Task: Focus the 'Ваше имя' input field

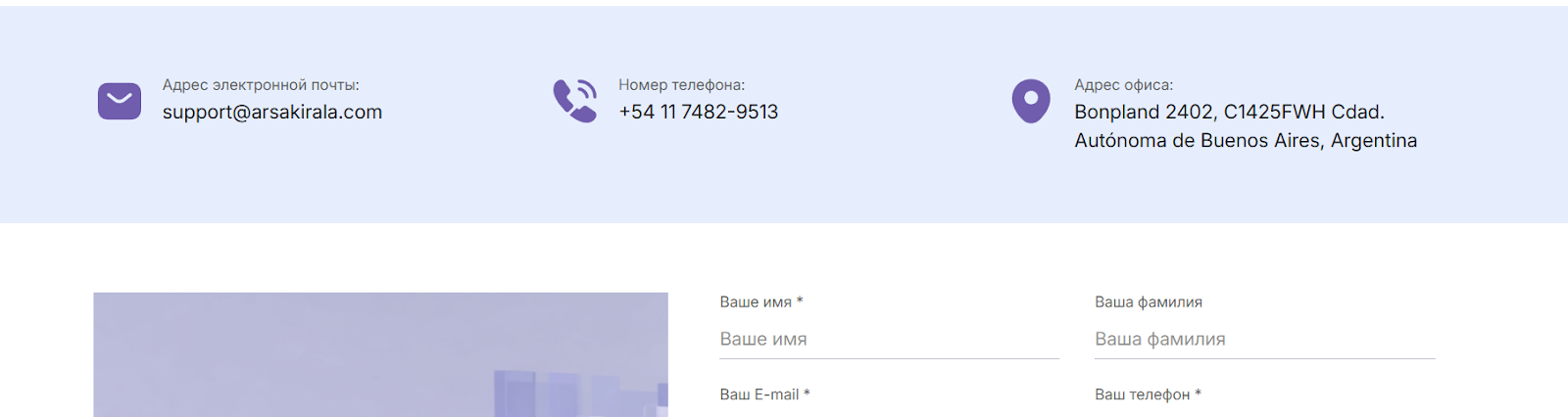Action: pyautogui.click(x=890, y=339)
